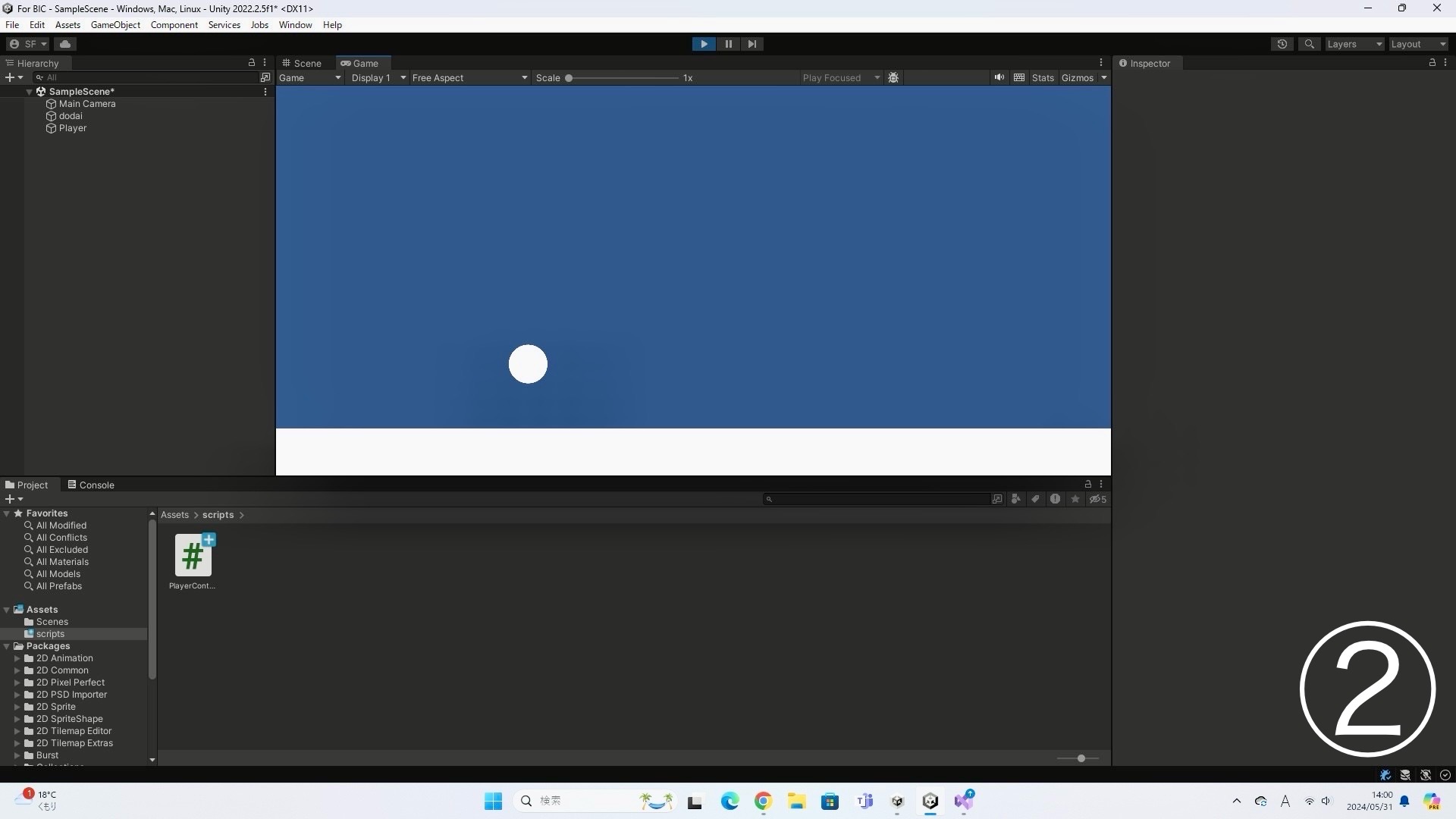Open the Undo History icon
Screen dimensions: 1456x819
(1282, 44)
